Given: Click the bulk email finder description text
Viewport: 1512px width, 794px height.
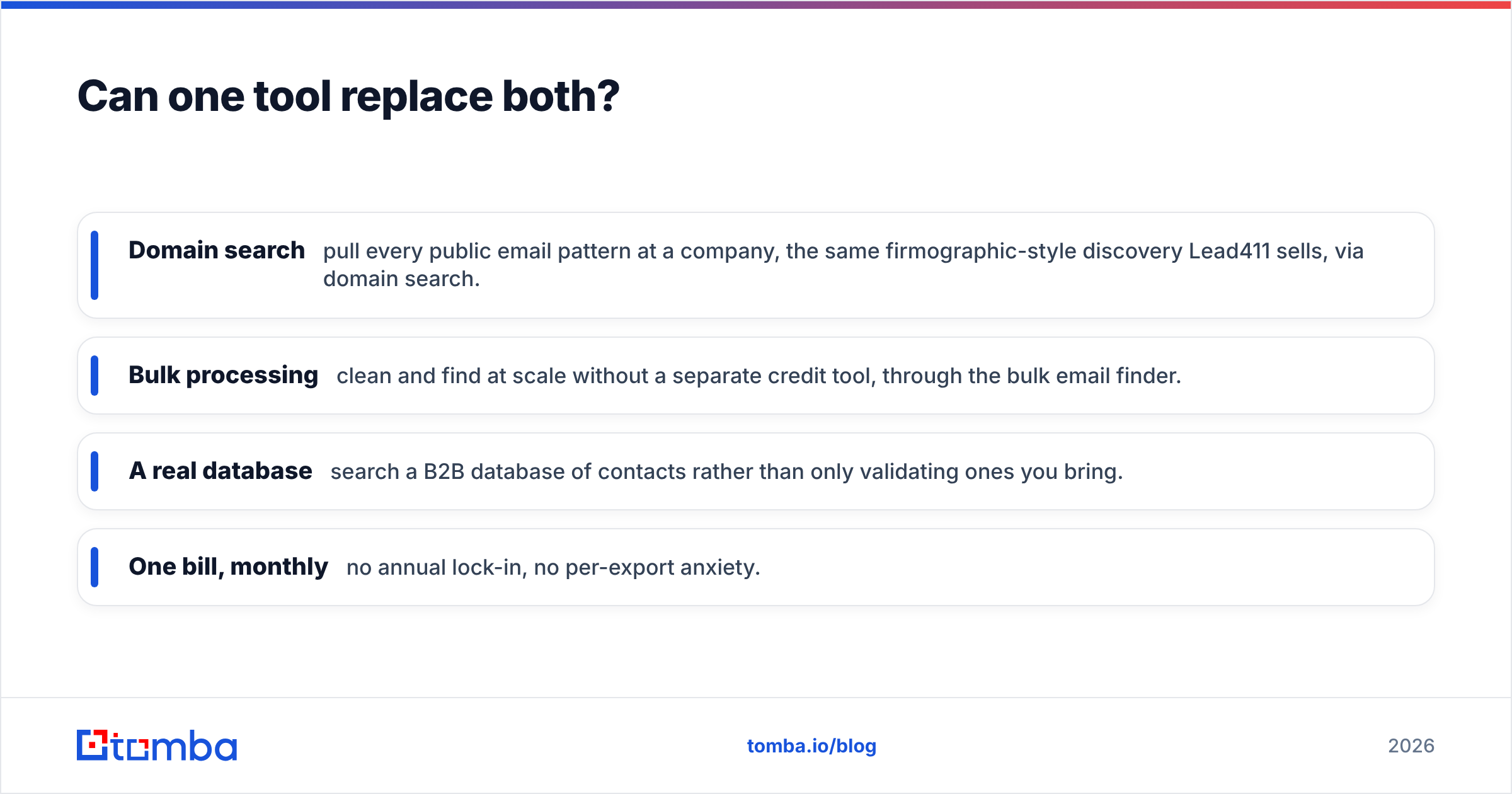Looking at the screenshot, I should 759,376.
